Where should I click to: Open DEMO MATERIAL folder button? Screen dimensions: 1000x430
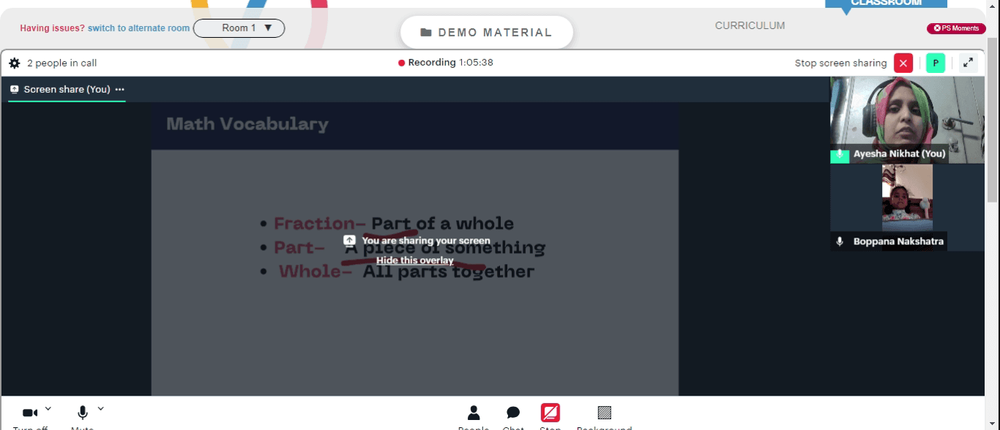tap(487, 33)
